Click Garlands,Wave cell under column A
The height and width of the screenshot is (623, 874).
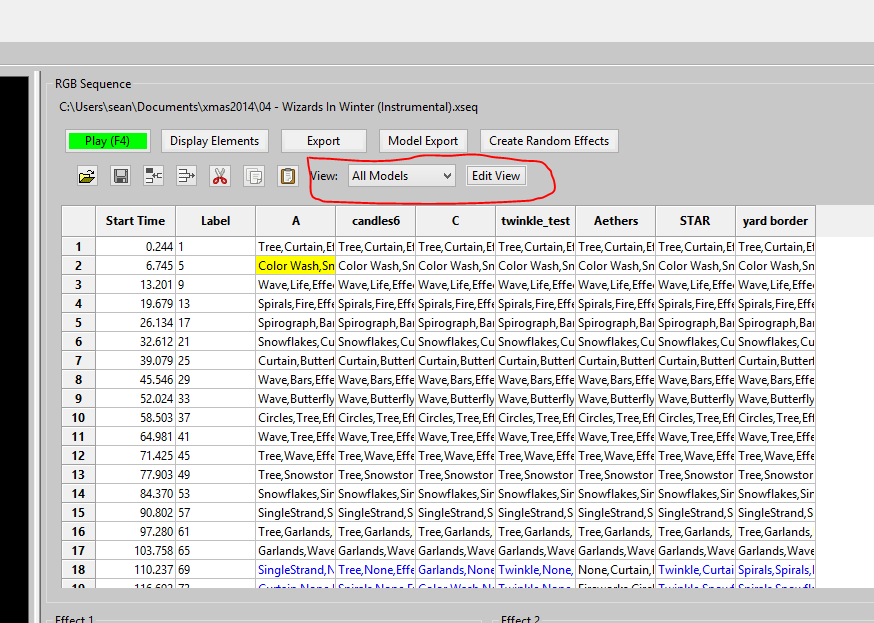pyautogui.click(x=296, y=551)
